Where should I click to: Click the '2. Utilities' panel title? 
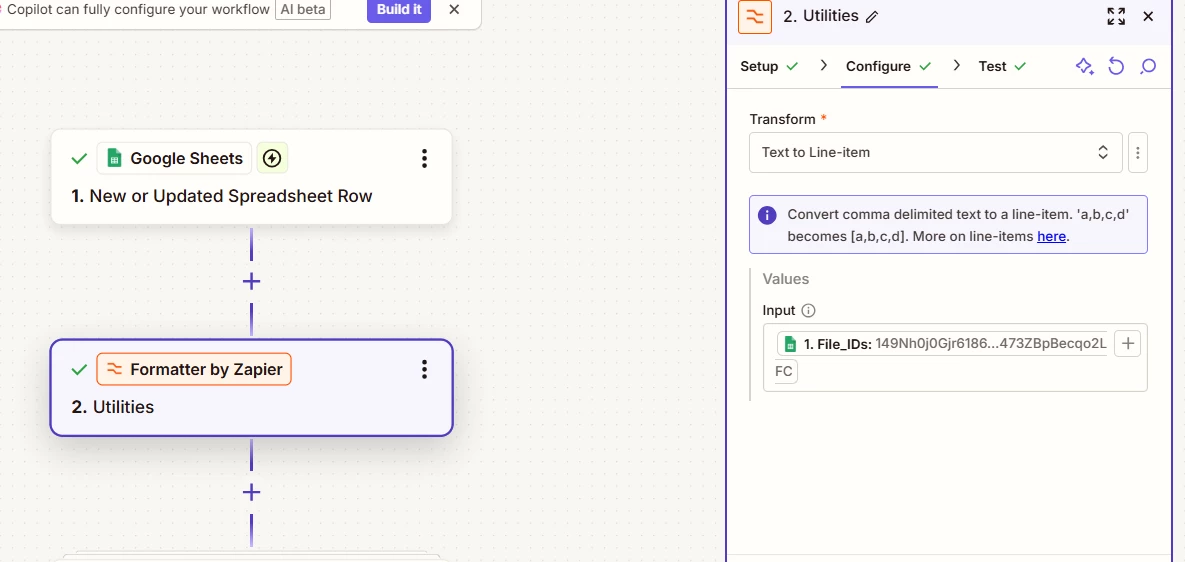(821, 17)
